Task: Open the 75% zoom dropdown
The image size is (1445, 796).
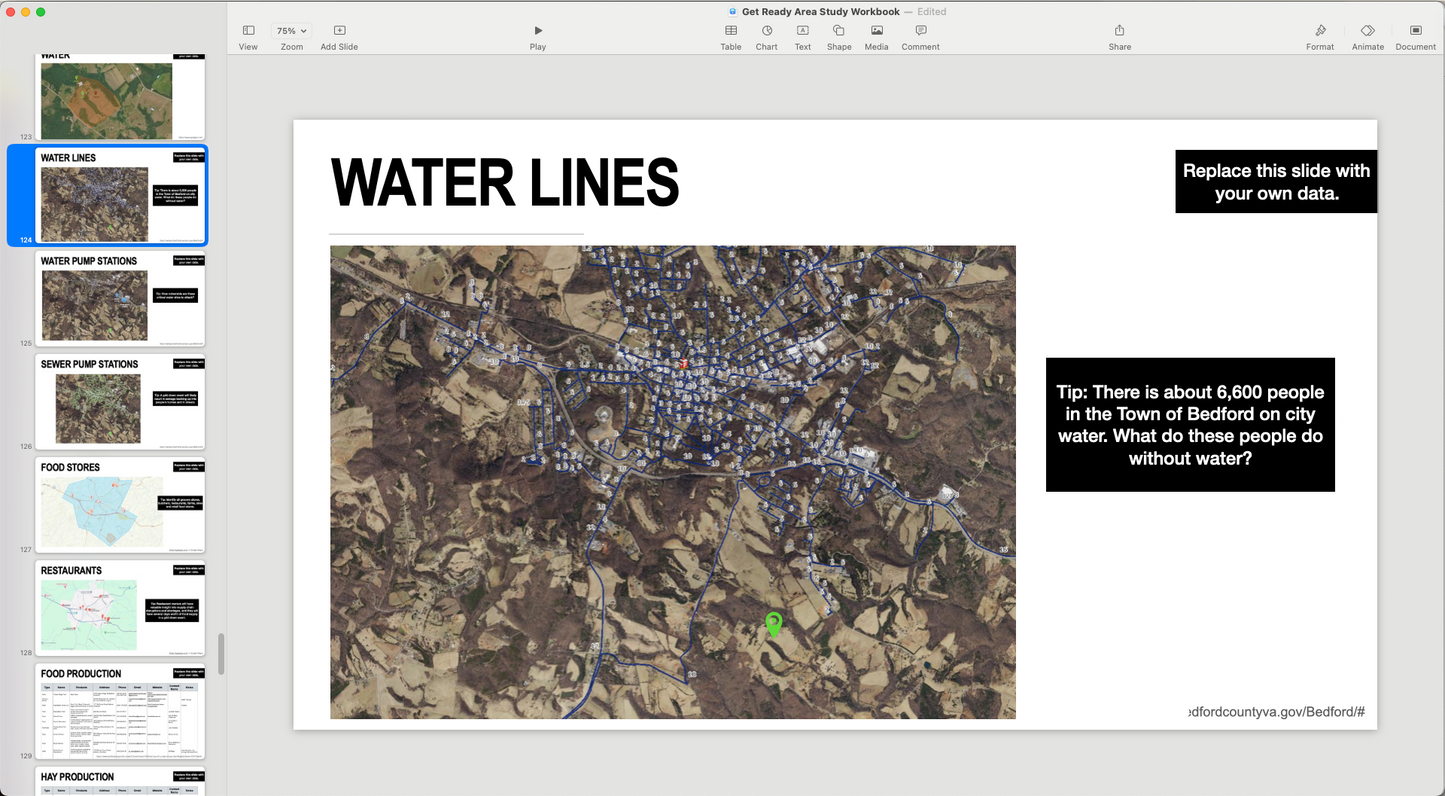Action: coord(292,31)
